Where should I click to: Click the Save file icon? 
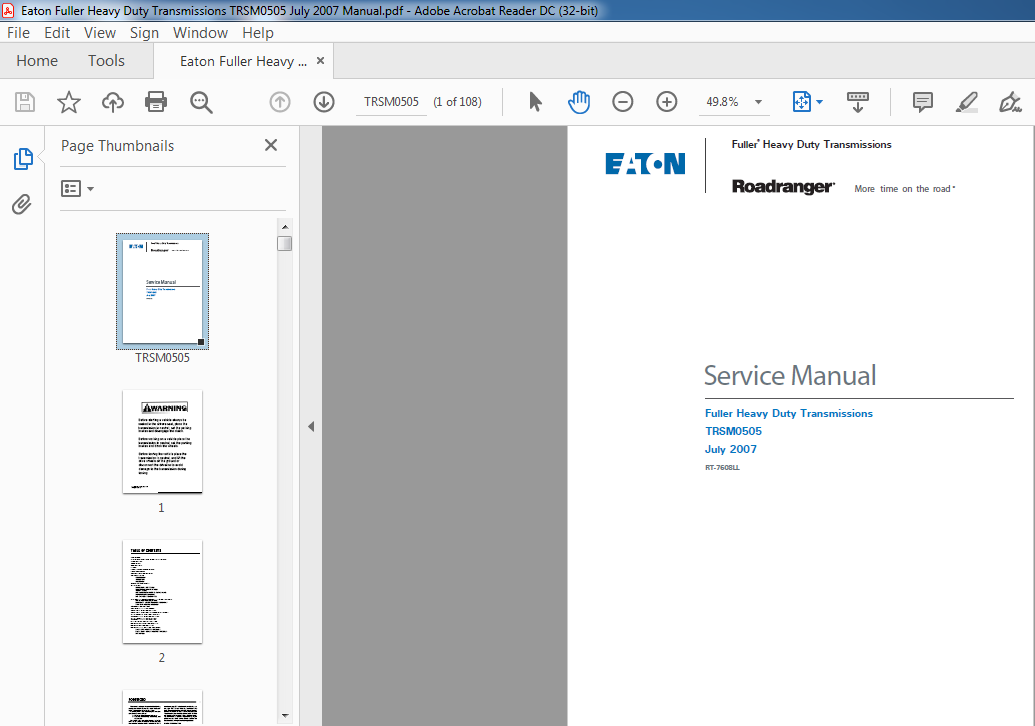(x=24, y=102)
